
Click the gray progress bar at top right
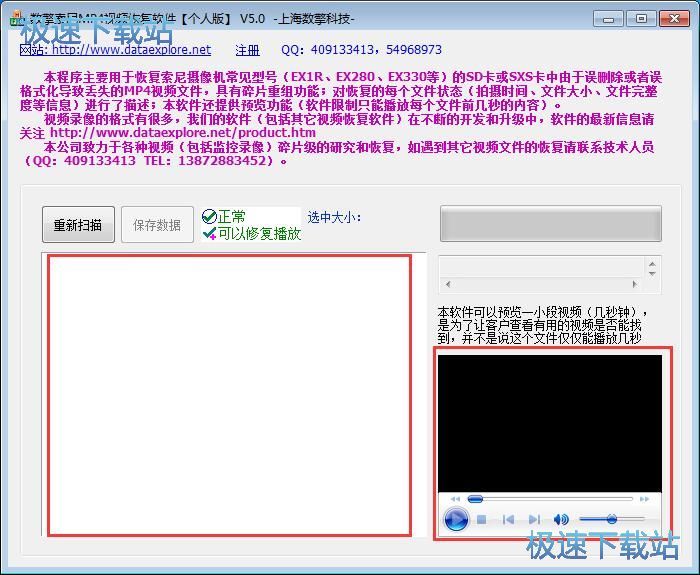(550, 224)
